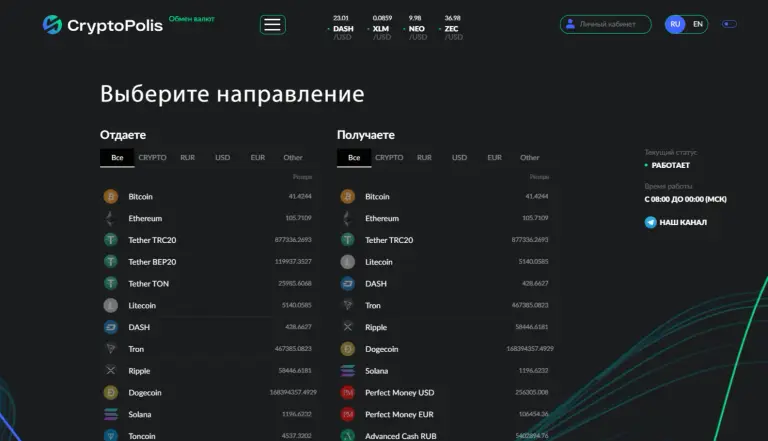This screenshot has height=441, width=768.
Task: Toggle the dark/light theme switch
Action: click(729, 24)
